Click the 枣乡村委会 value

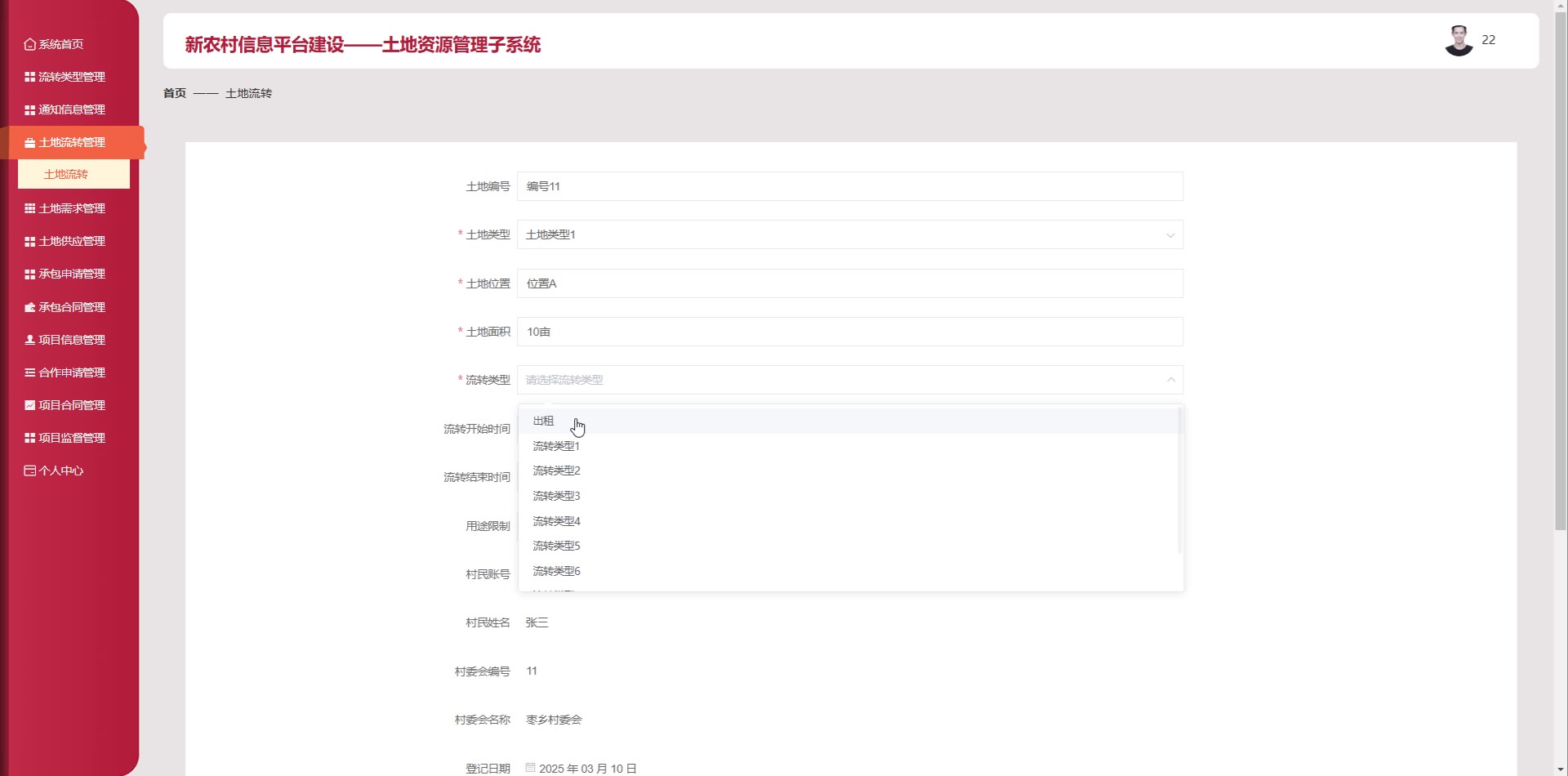(x=554, y=720)
